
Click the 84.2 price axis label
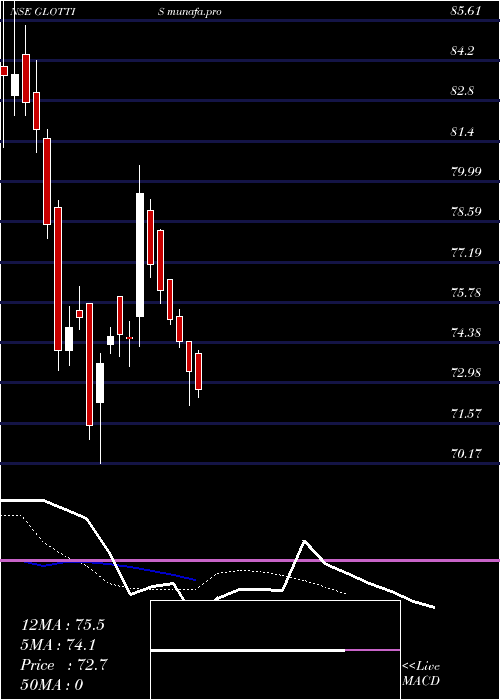click(464, 51)
